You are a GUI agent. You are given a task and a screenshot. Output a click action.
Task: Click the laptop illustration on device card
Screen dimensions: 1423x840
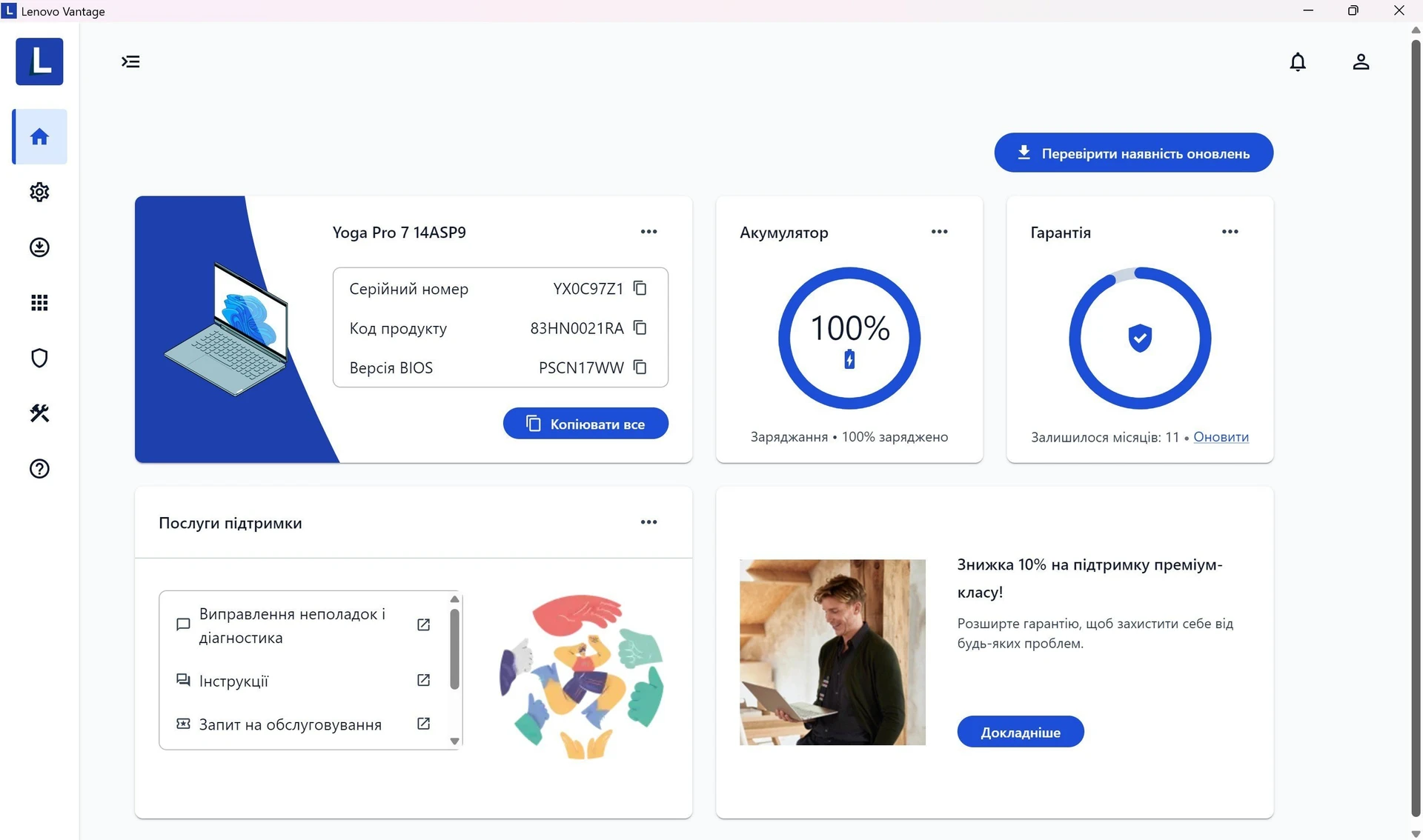click(x=227, y=329)
